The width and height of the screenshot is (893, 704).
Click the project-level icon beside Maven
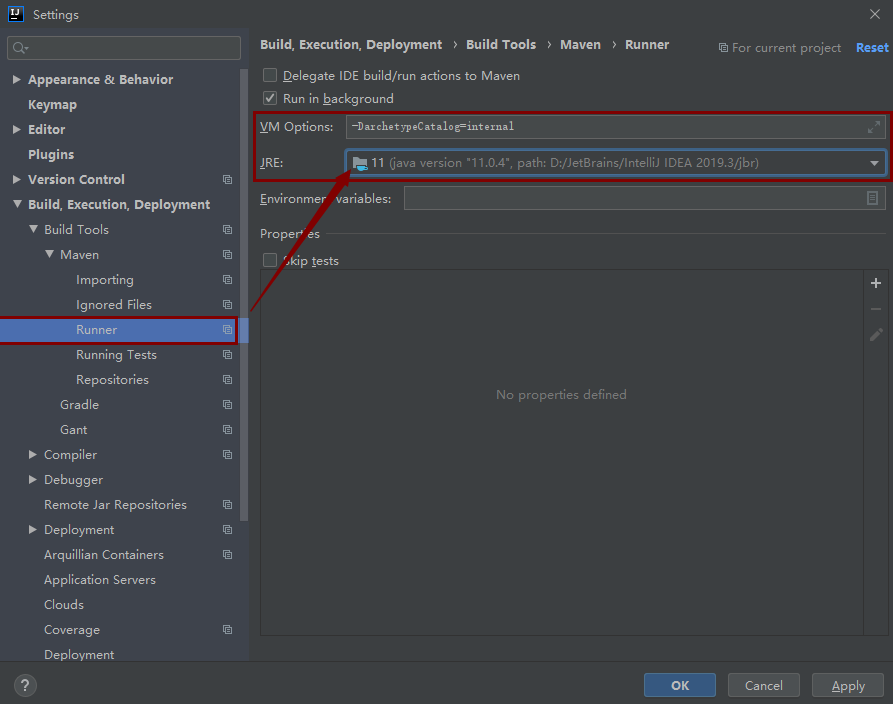click(x=227, y=255)
